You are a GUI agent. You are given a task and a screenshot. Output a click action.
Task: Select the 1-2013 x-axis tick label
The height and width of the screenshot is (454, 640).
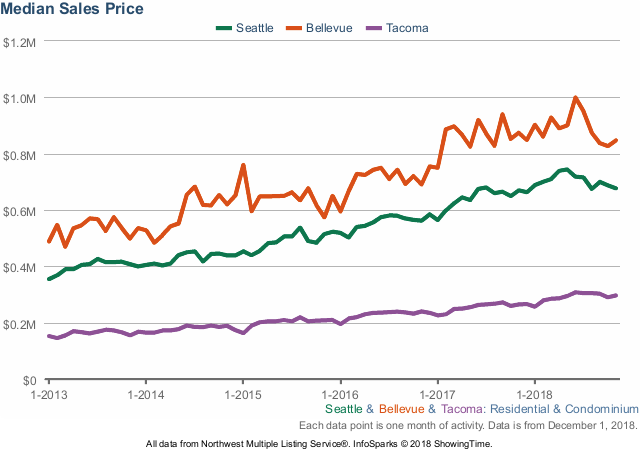(49, 394)
